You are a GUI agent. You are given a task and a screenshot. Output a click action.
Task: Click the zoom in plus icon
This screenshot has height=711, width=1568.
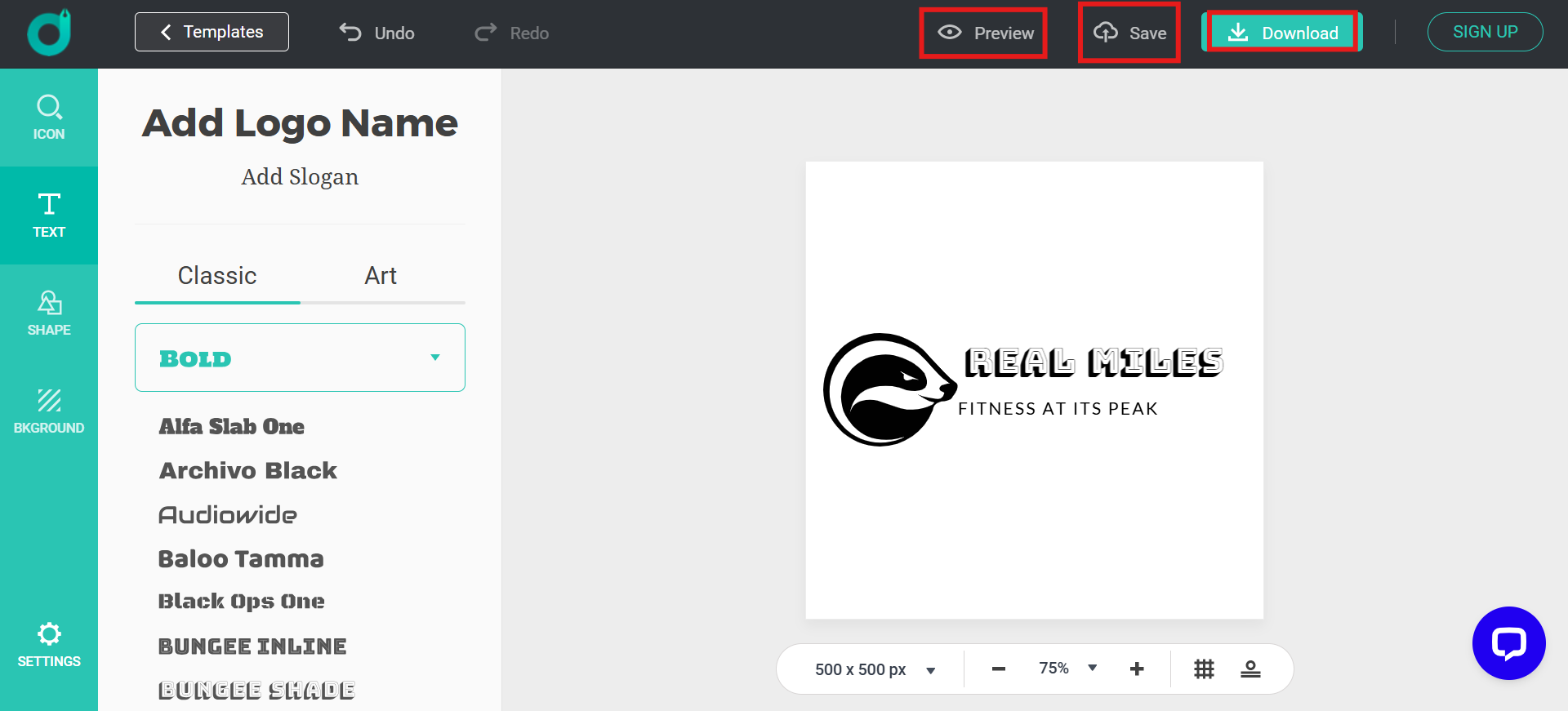1137,669
